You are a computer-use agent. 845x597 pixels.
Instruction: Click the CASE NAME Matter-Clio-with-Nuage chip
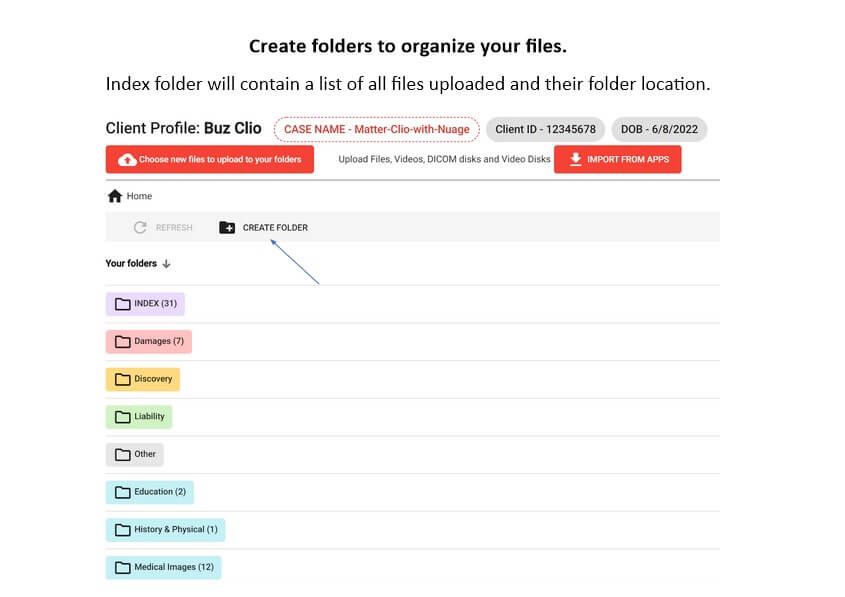click(x=377, y=129)
